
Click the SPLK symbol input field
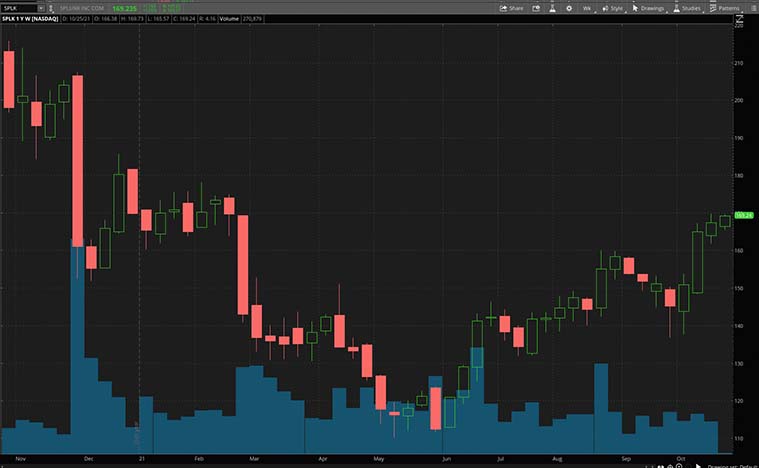click(x=19, y=8)
